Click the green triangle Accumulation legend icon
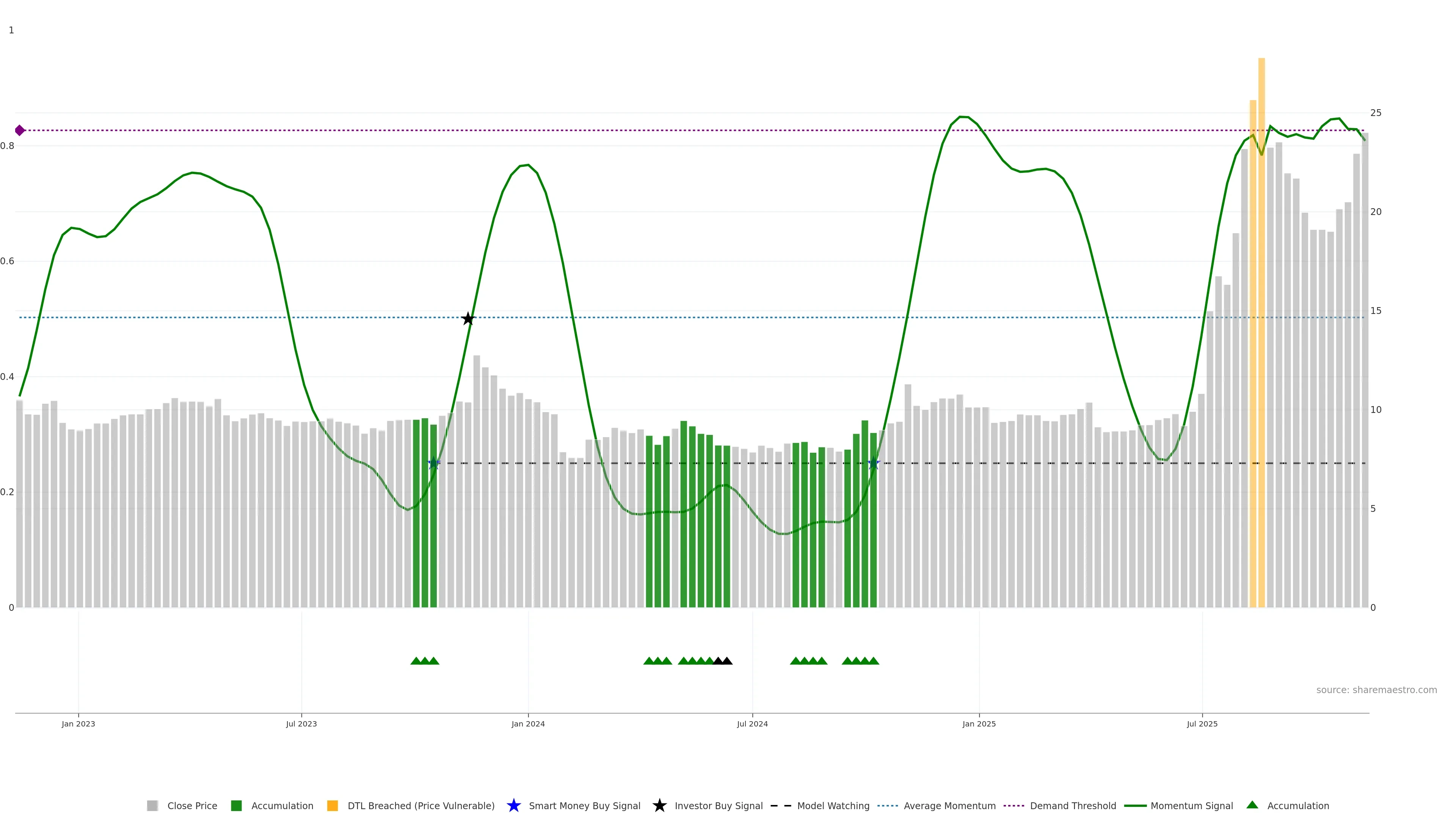Screen dimensions: 1456x819 pos(1252,805)
